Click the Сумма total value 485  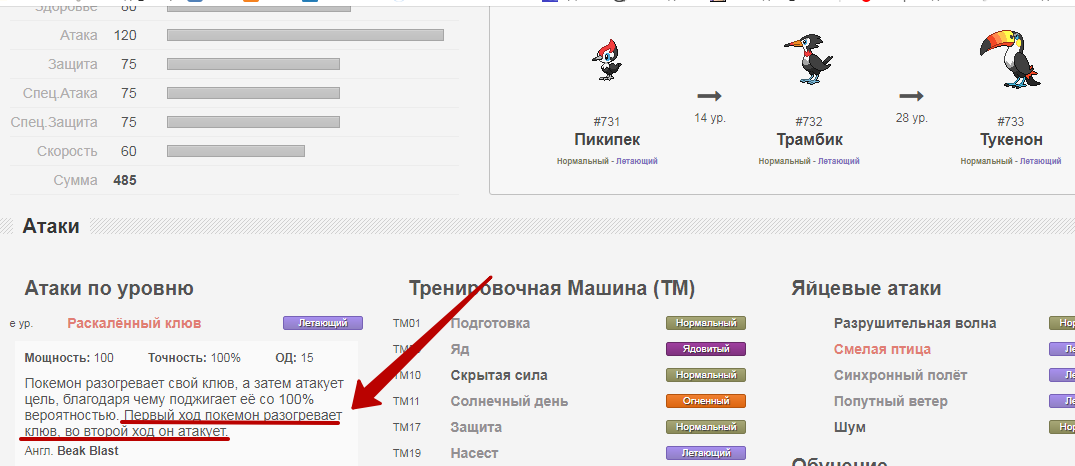(x=125, y=180)
